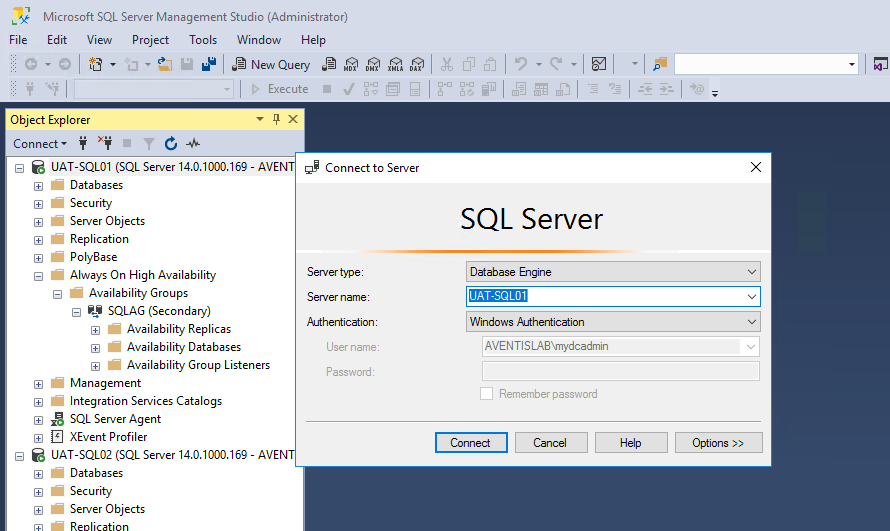Click the Stop icon in Object Explorer

tap(127, 144)
